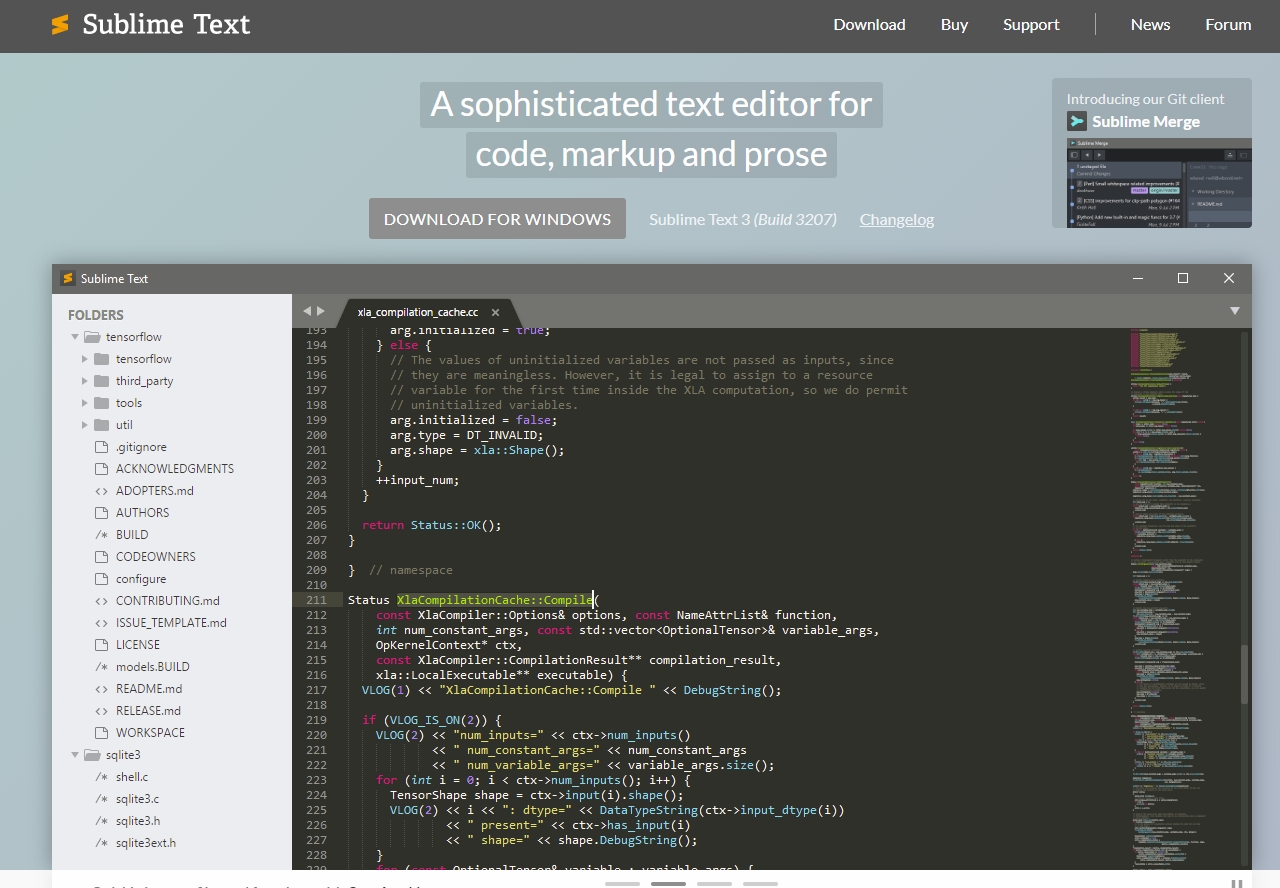
Task: Click DOWNLOAD FOR WINDOWS
Action: [x=496, y=218]
